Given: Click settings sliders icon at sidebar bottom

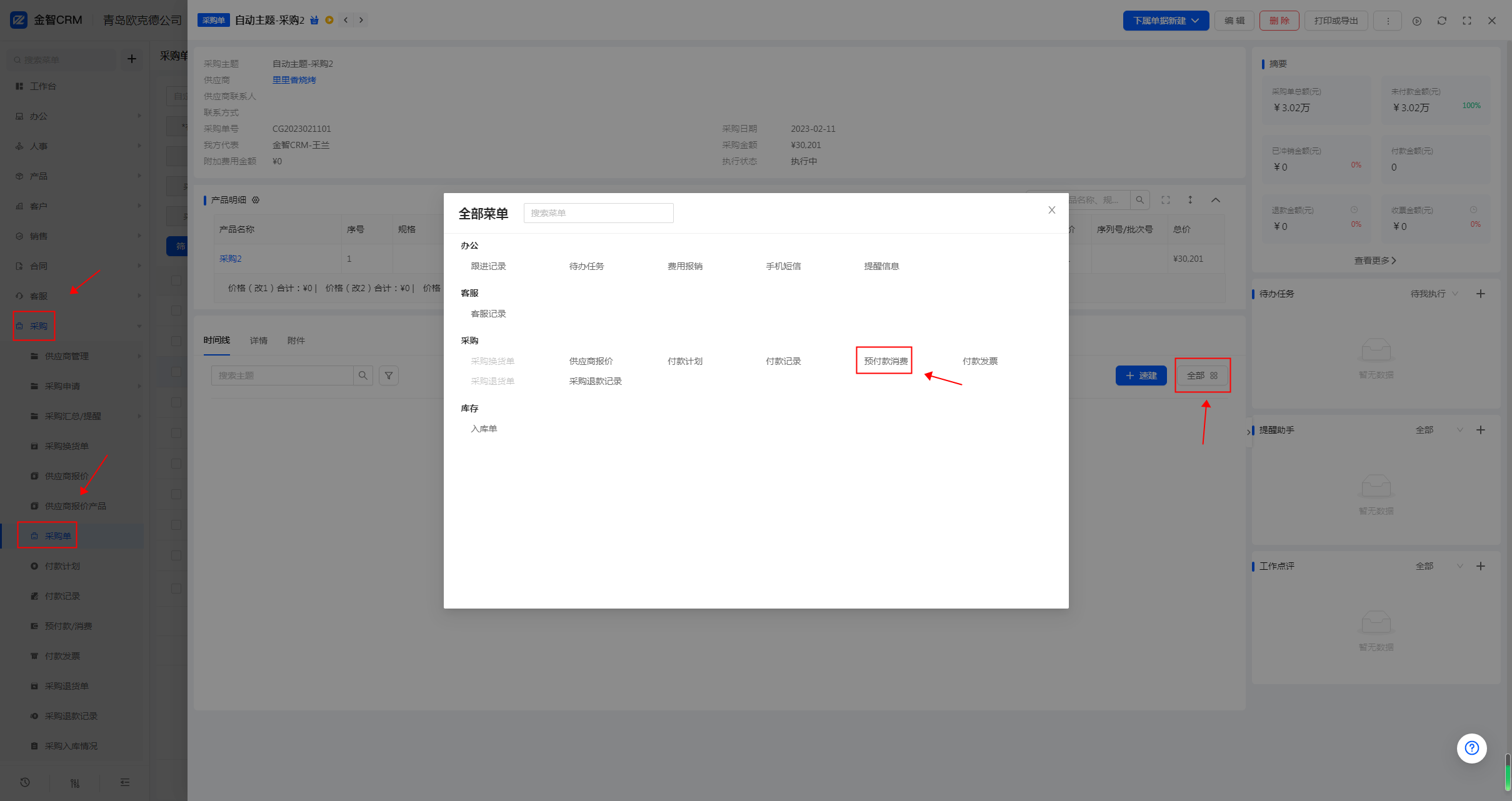Looking at the screenshot, I should (x=75, y=783).
